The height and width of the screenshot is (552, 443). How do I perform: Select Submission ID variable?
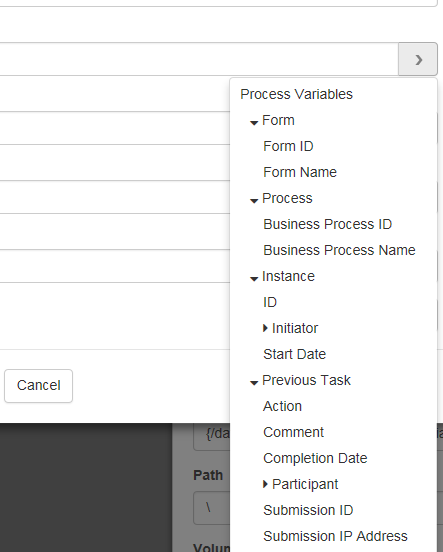point(308,510)
